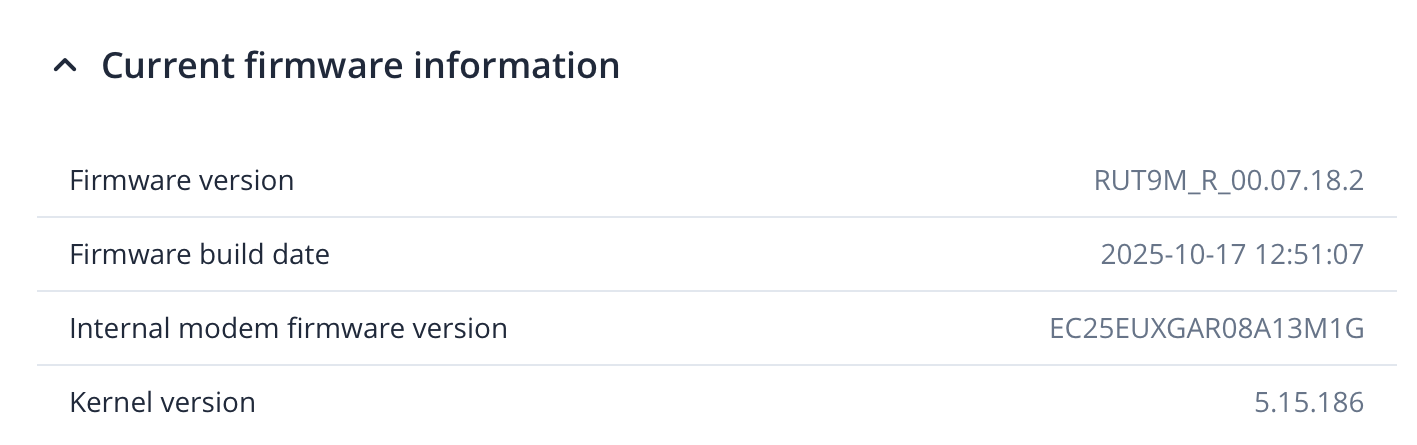The width and height of the screenshot is (1417, 445).
Task: Click the Internal modem firmware version label
Action: pyautogui.click(x=288, y=328)
